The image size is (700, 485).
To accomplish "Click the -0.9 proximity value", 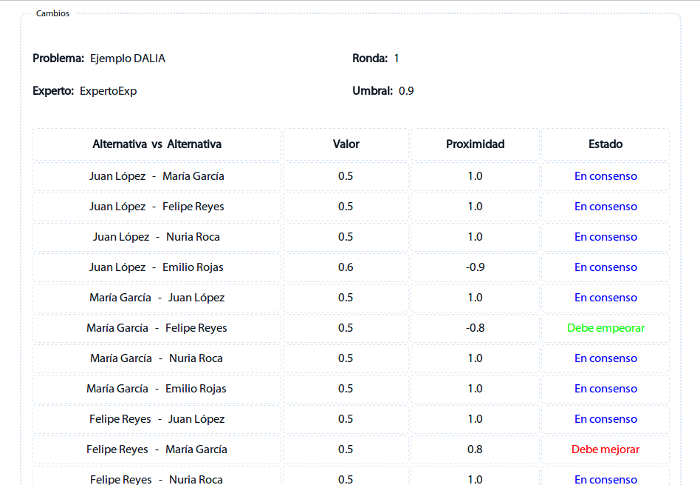I will click(475, 267).
